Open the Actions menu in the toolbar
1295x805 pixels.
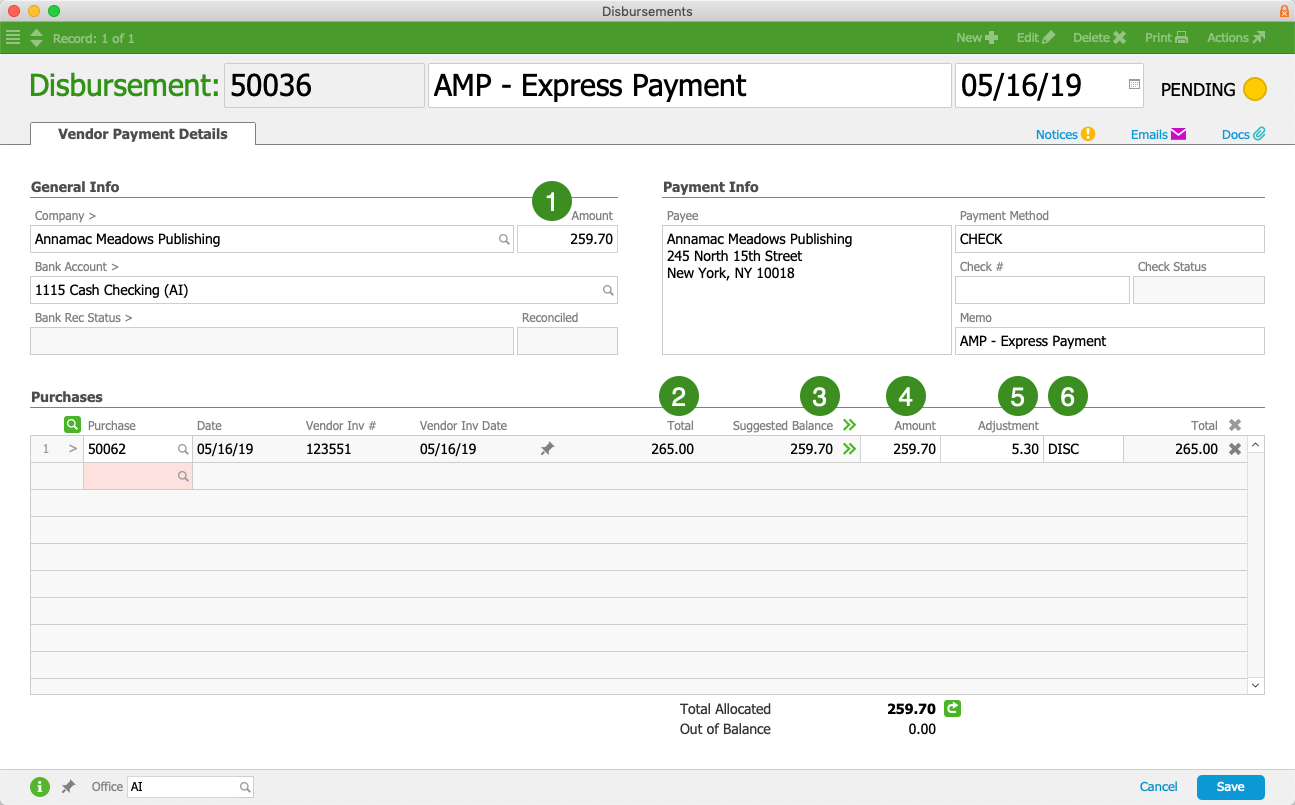point(1235,38)
